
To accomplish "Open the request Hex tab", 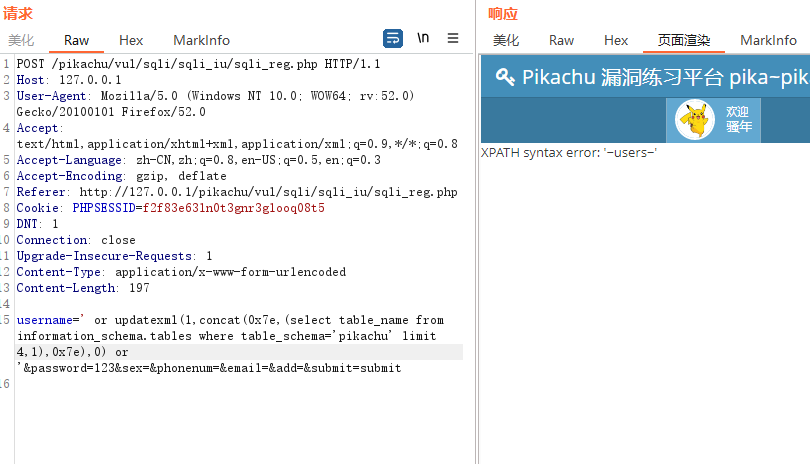I will pos(131,40).
